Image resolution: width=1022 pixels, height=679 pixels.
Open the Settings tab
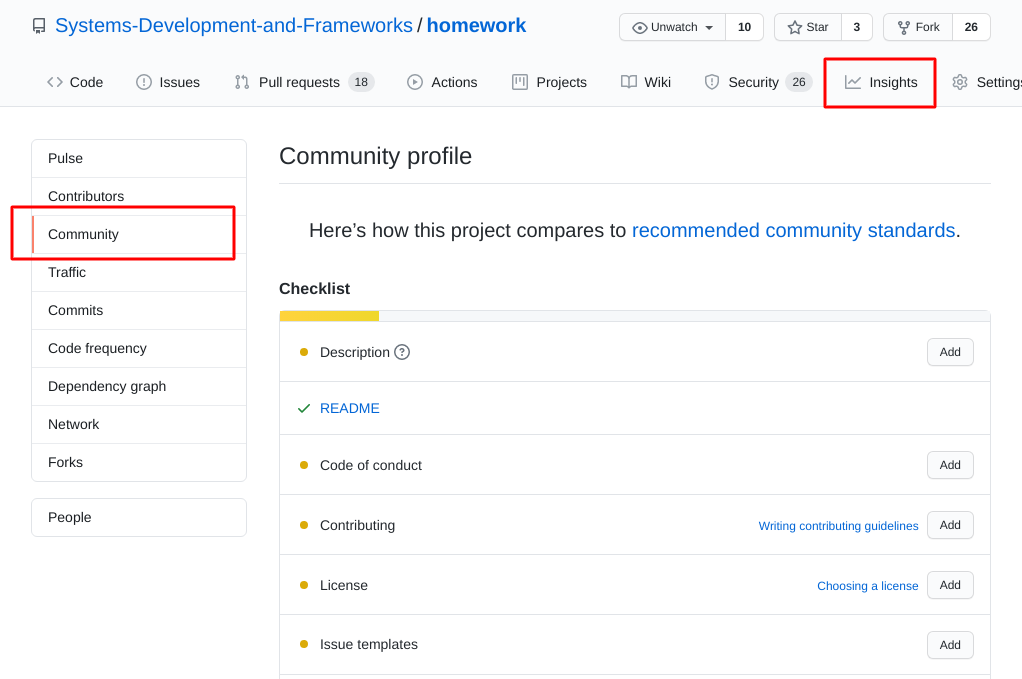pyautogui.click(x=987, y=82)
